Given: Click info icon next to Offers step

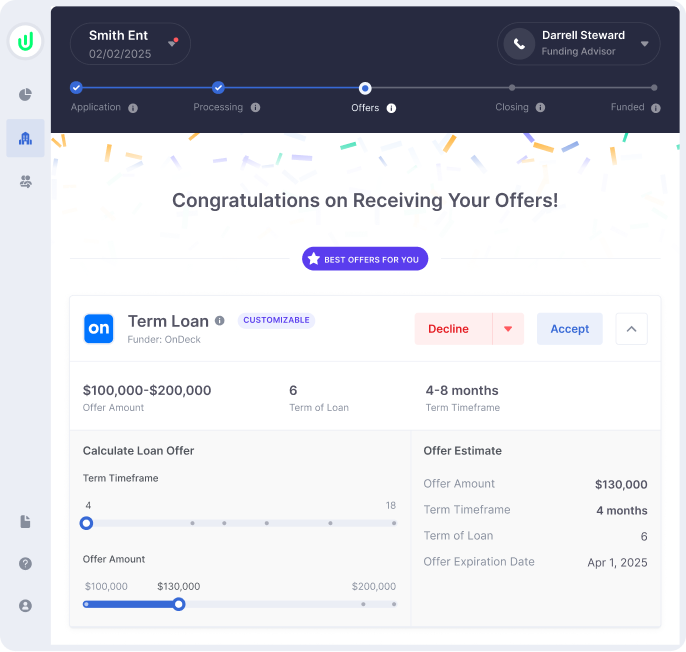Looking at the screenshot, I should 392,108.
